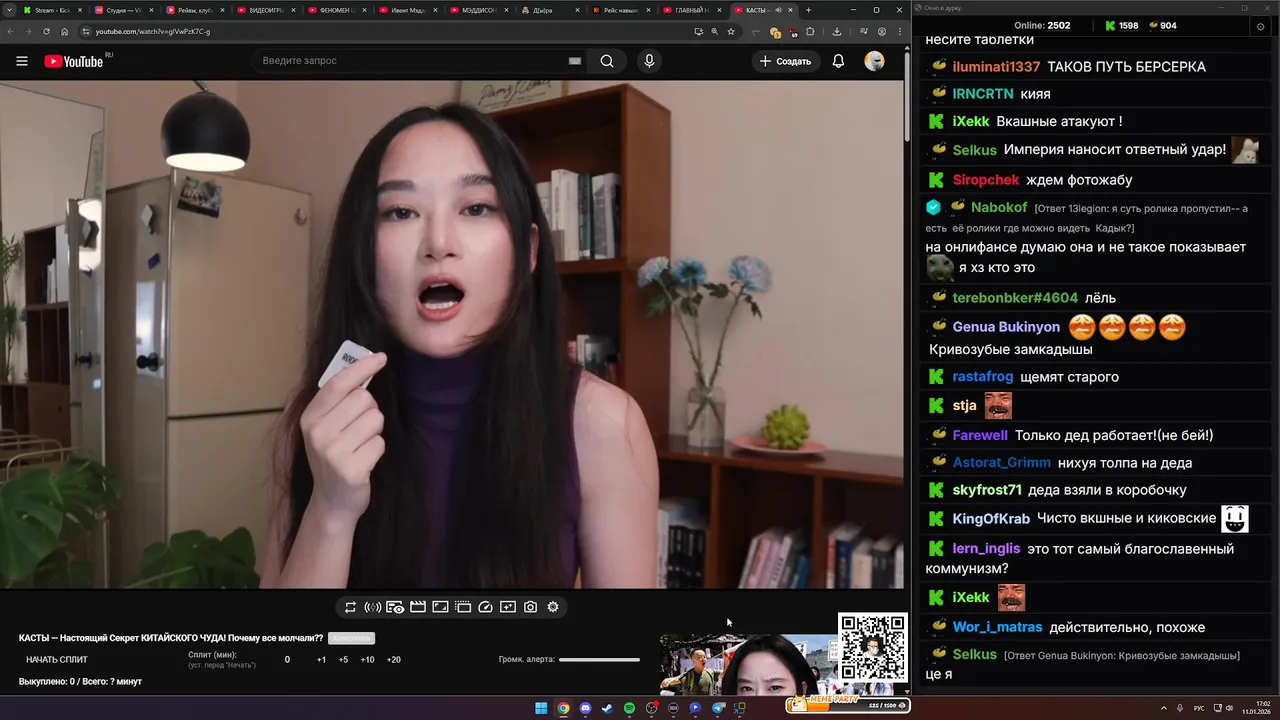Click the picture frame icon in player toolbar
Viewport: 1280px width, 720px height.
click(440, 607)
